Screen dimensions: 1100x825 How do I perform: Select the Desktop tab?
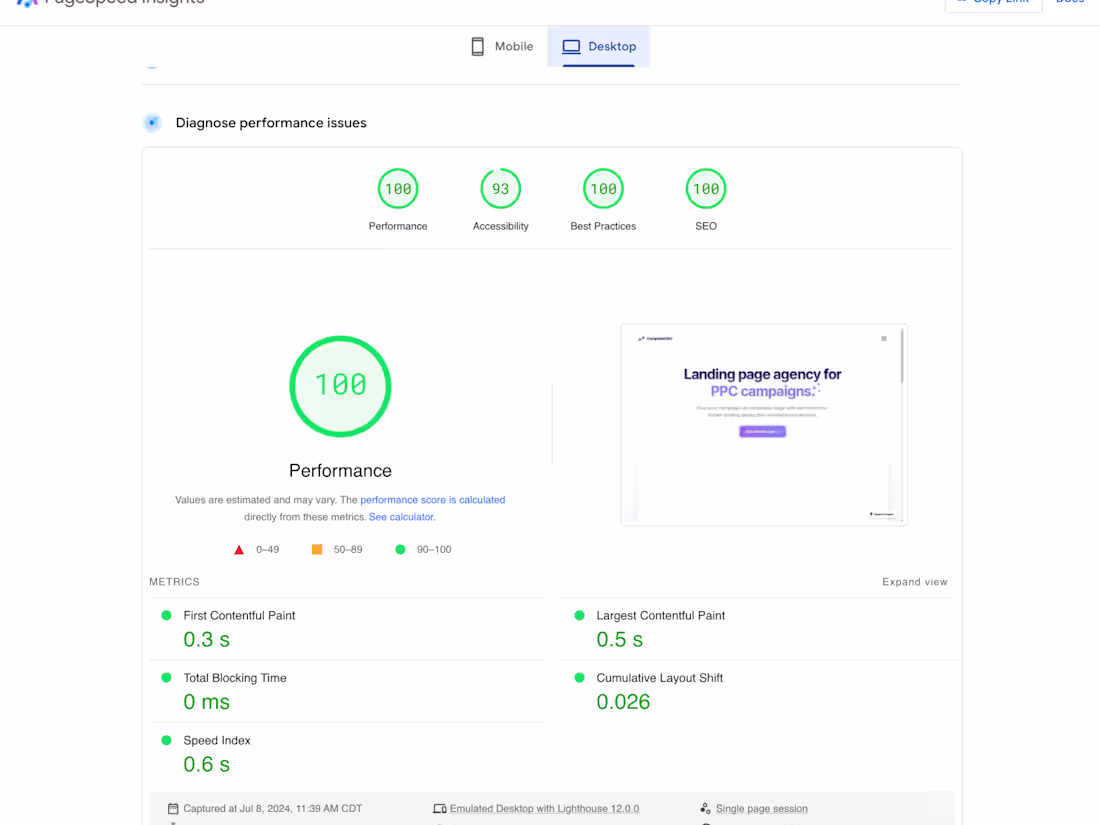click(x=598, y=46)
